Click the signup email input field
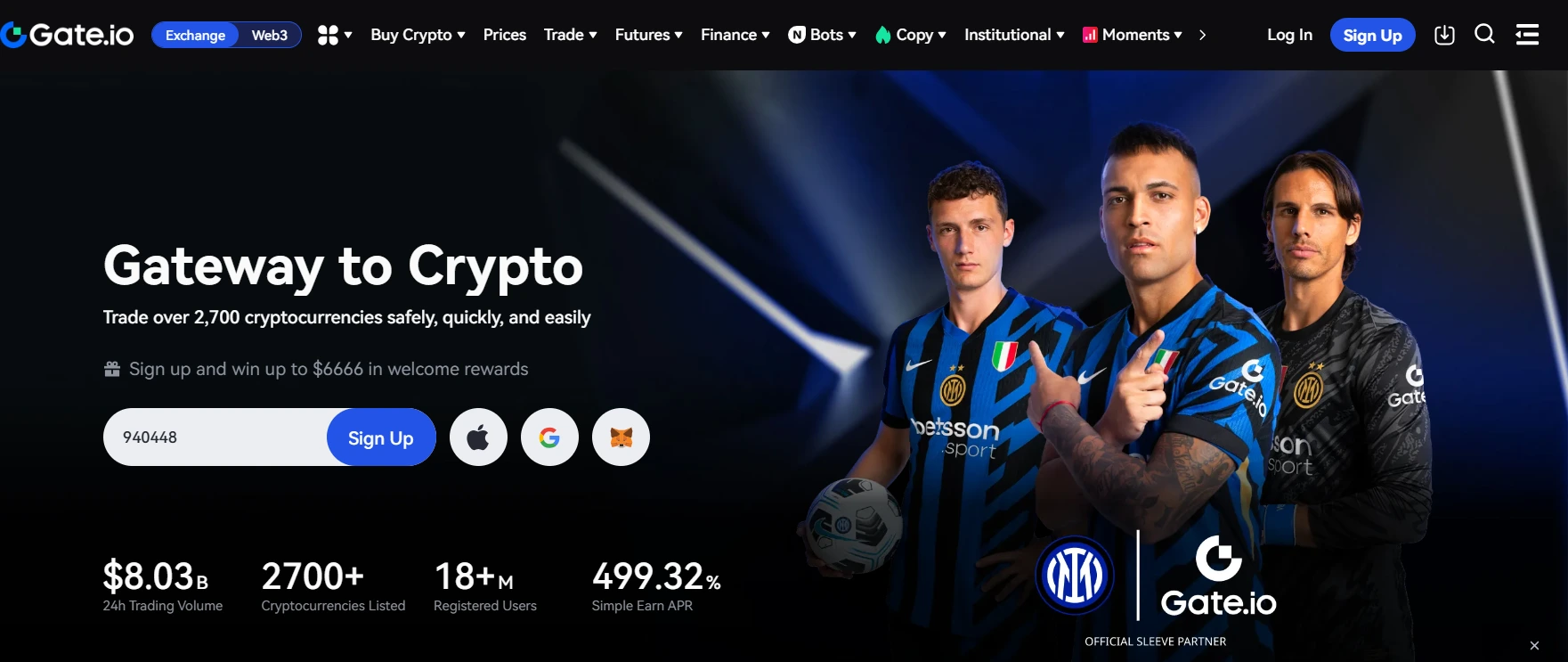The image size is (1568, 662). (215, 437)
